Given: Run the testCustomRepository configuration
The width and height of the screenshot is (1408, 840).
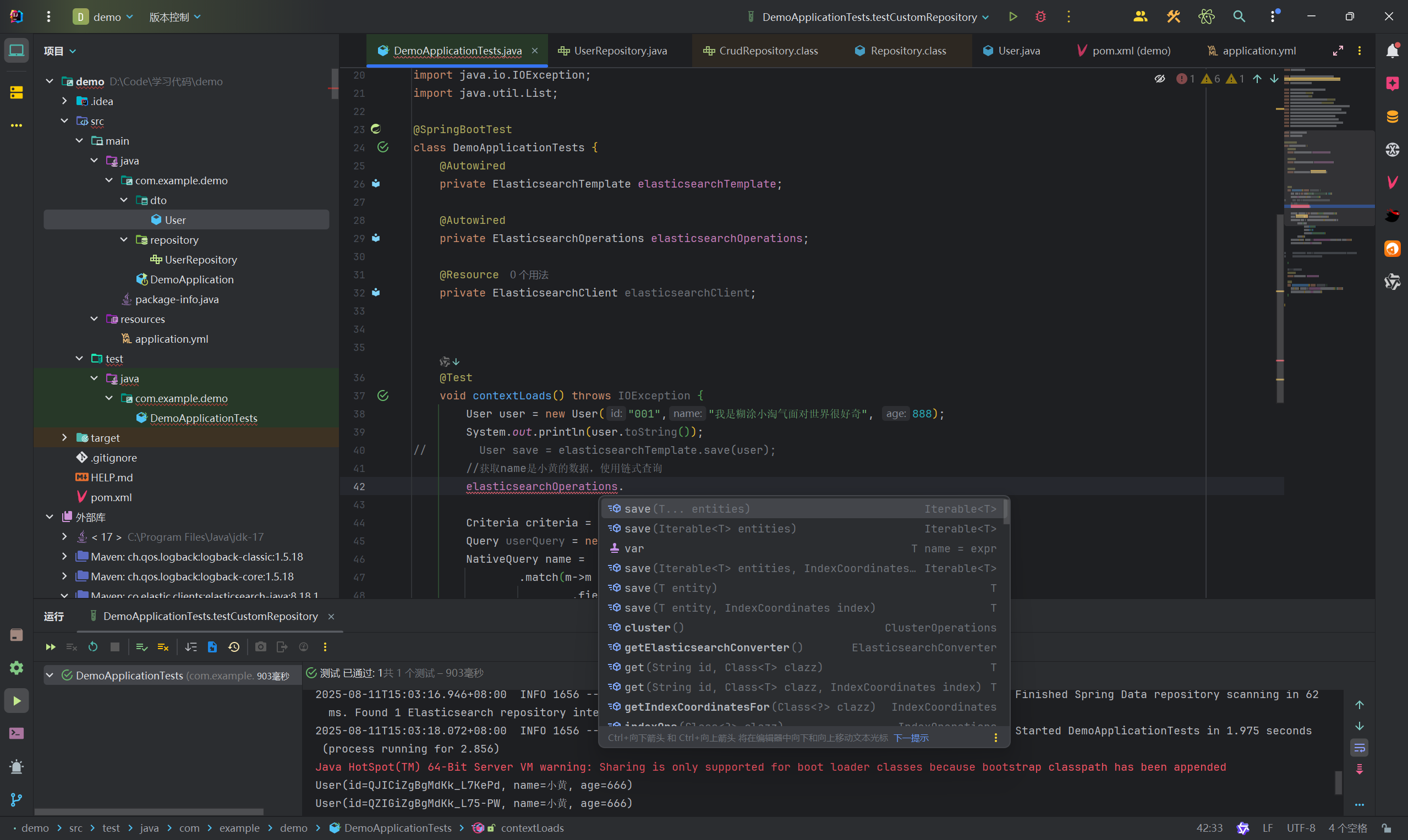Looking at the screenshot, I should tap(1013, 17).
